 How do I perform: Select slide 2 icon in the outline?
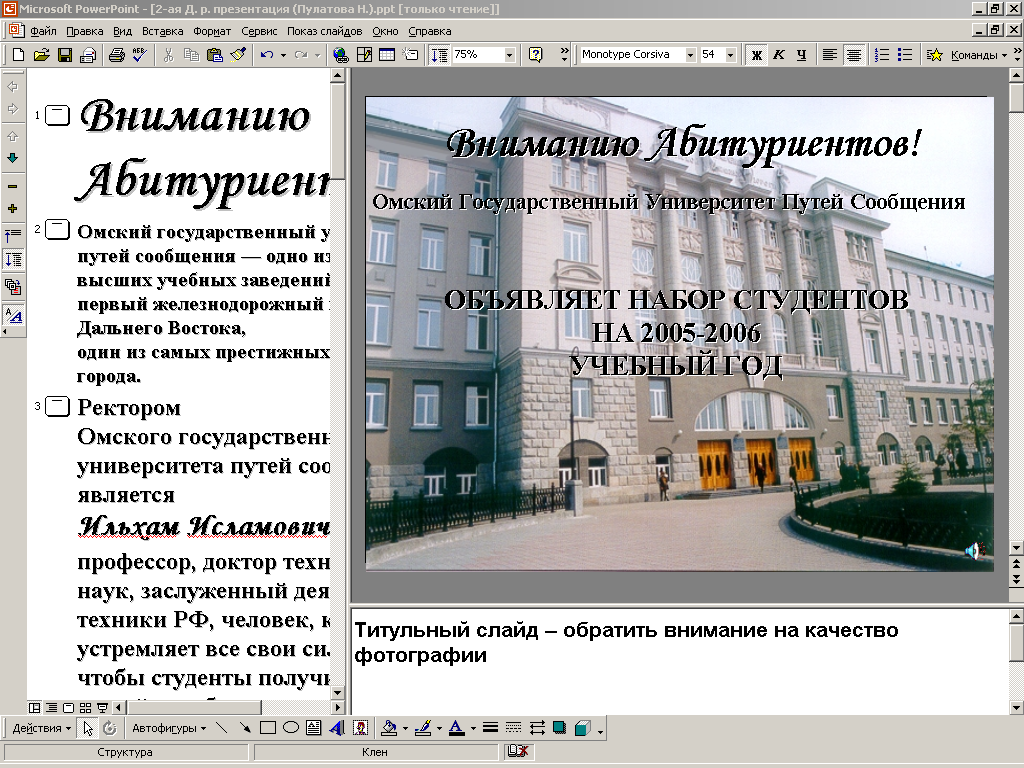tap(57, 230)
